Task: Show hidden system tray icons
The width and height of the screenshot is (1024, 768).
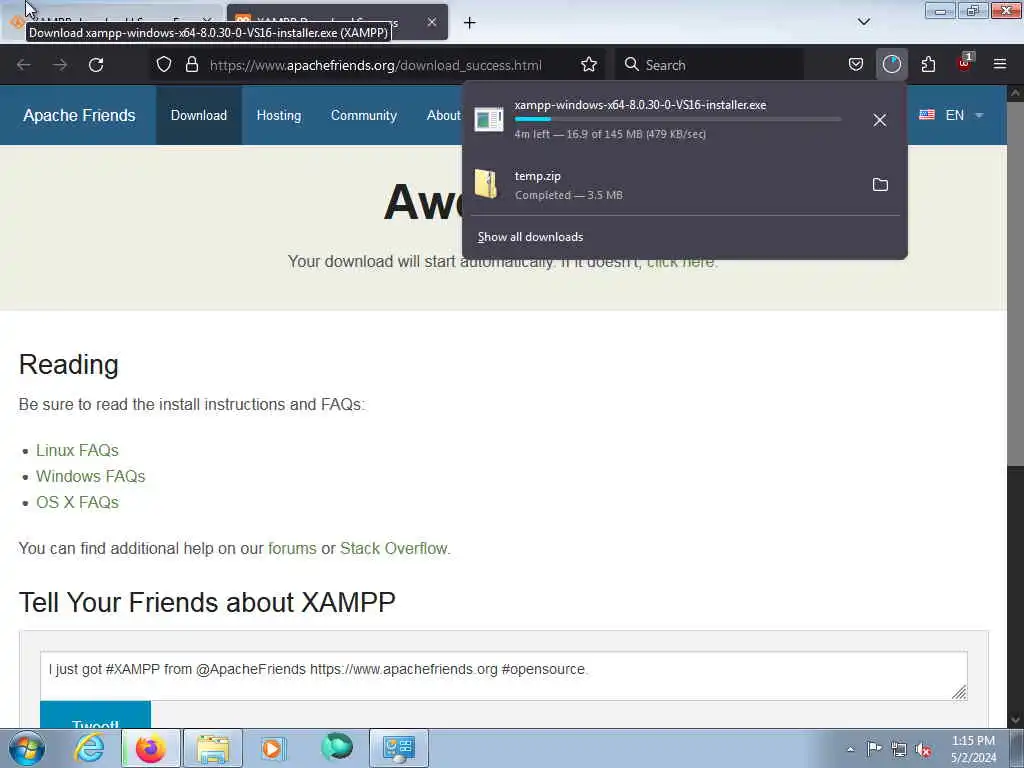Action: (x=850, y=749)
